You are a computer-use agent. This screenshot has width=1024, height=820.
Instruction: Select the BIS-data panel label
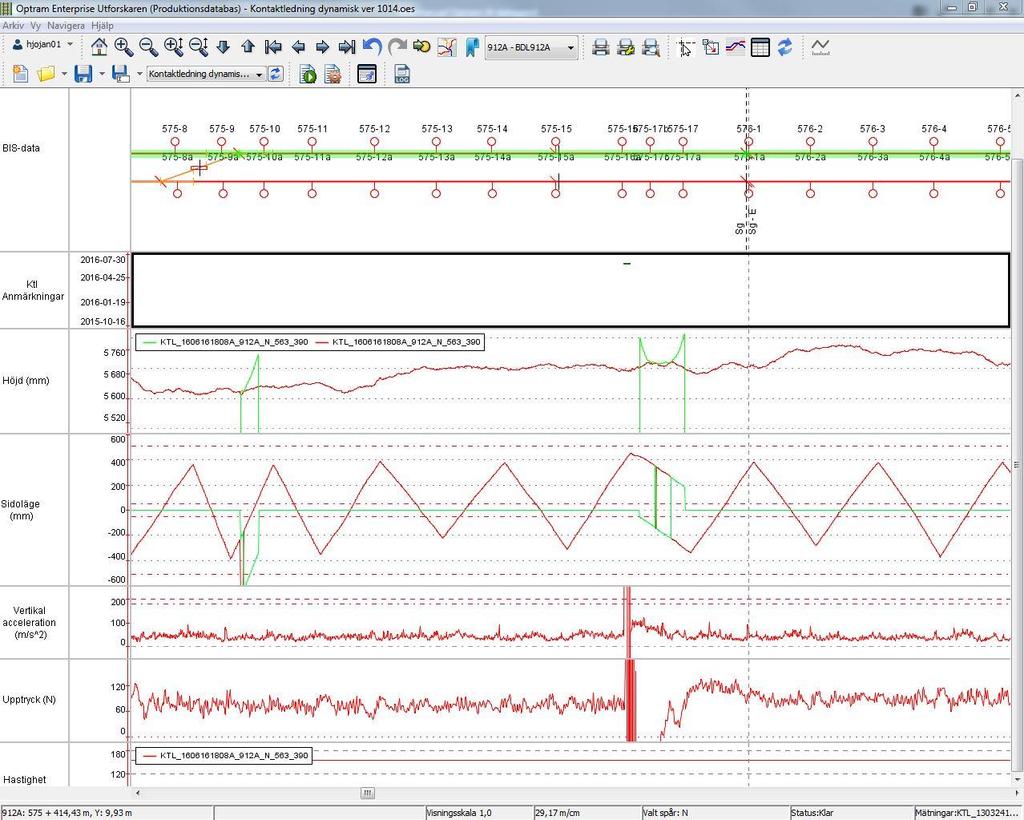pos(21,148)
